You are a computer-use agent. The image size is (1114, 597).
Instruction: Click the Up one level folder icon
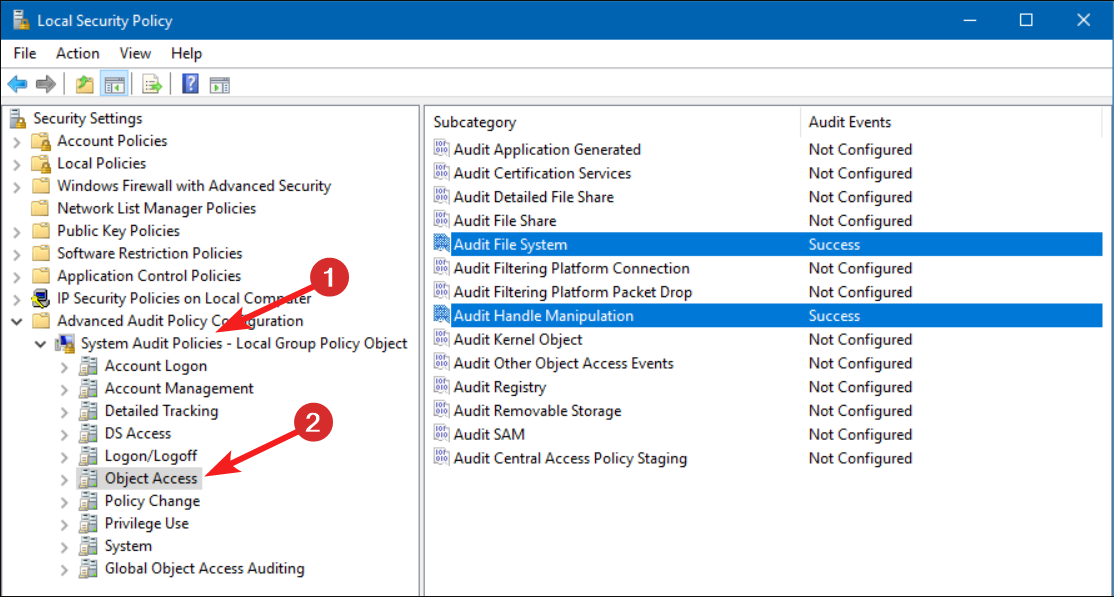(x=85, y=85)
